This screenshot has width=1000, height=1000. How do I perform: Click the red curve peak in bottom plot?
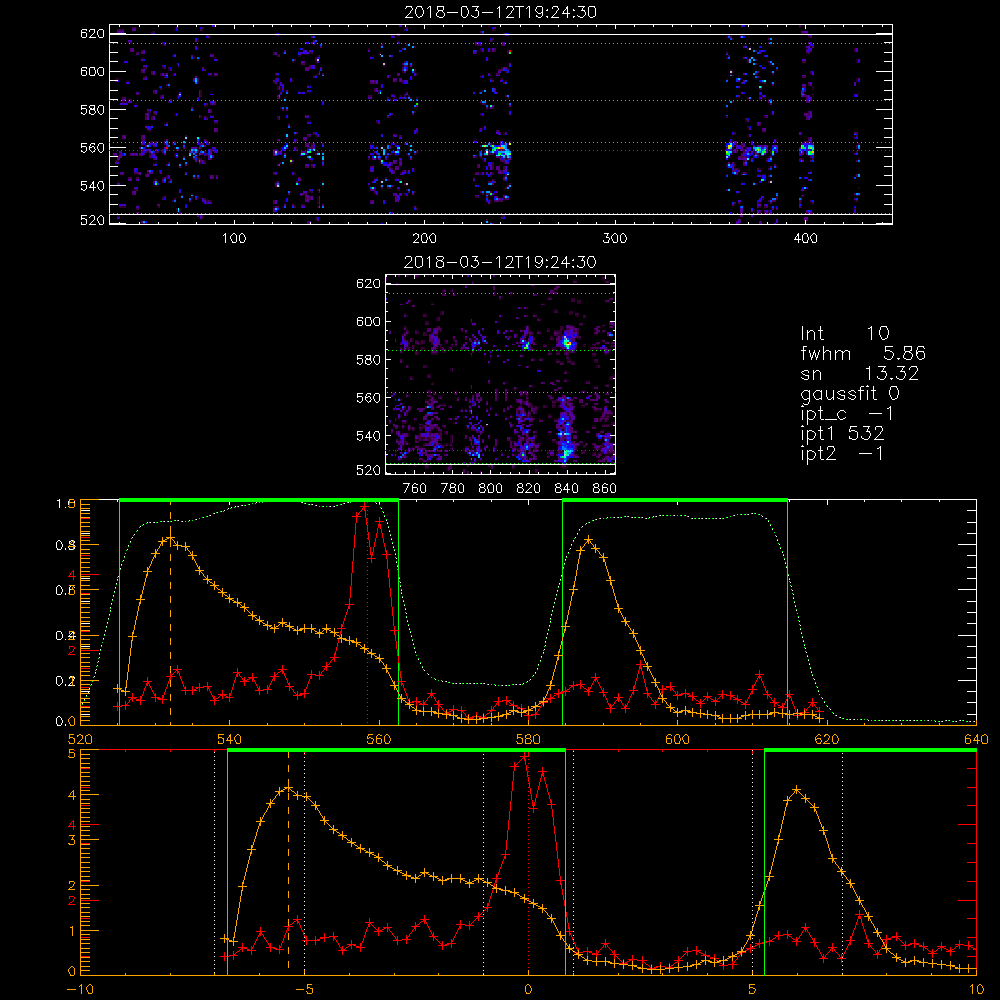[x=524, y=757]
